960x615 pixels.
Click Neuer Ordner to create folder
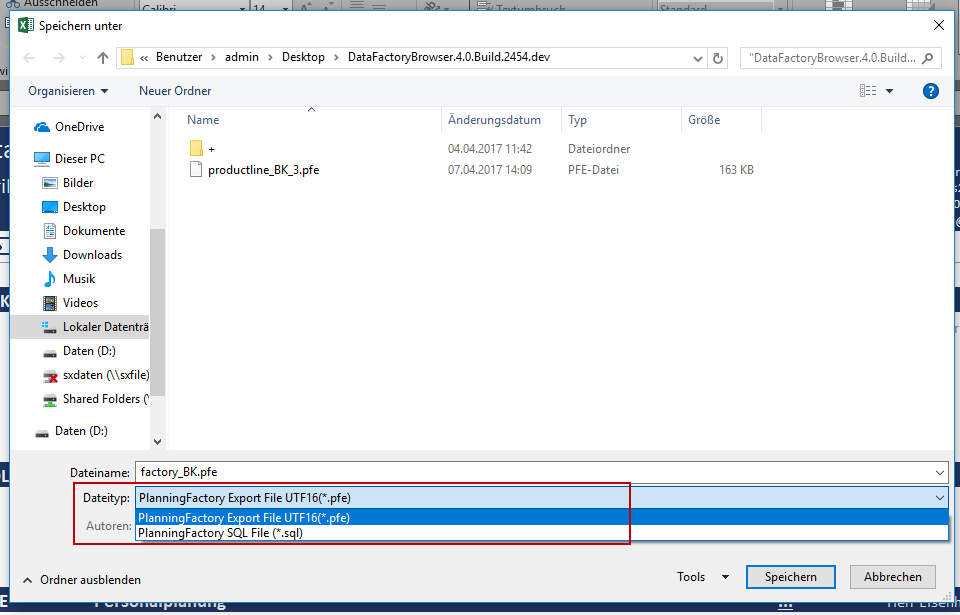[175, 91]
